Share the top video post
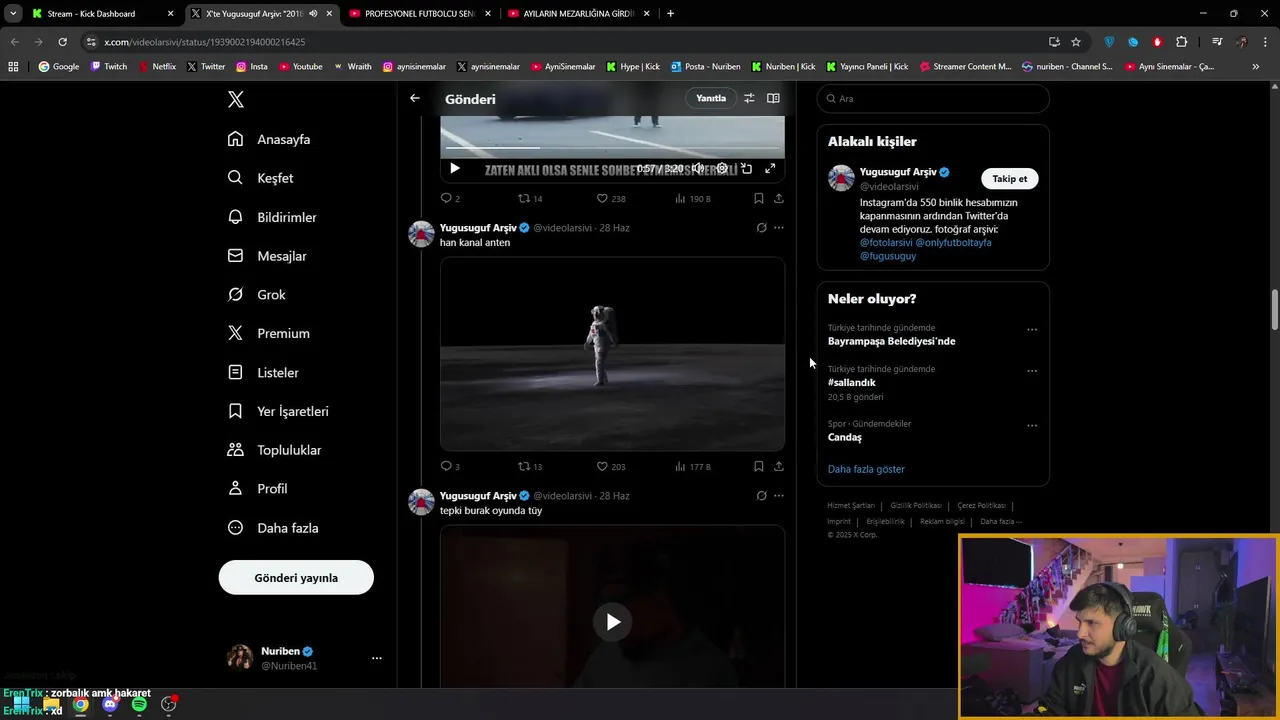Viewport: 1280px width, 720px height. 779,198
